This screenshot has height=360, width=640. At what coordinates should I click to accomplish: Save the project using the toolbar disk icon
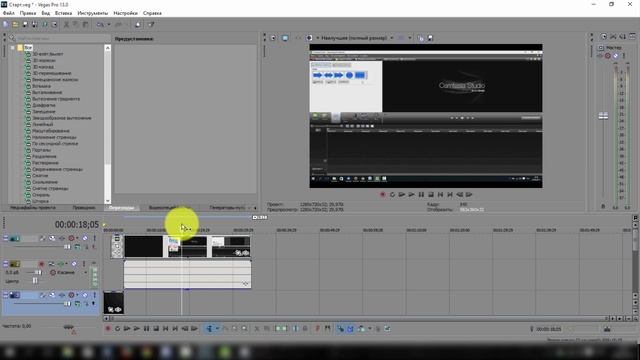pyautogui.click(x=25, y=24)
